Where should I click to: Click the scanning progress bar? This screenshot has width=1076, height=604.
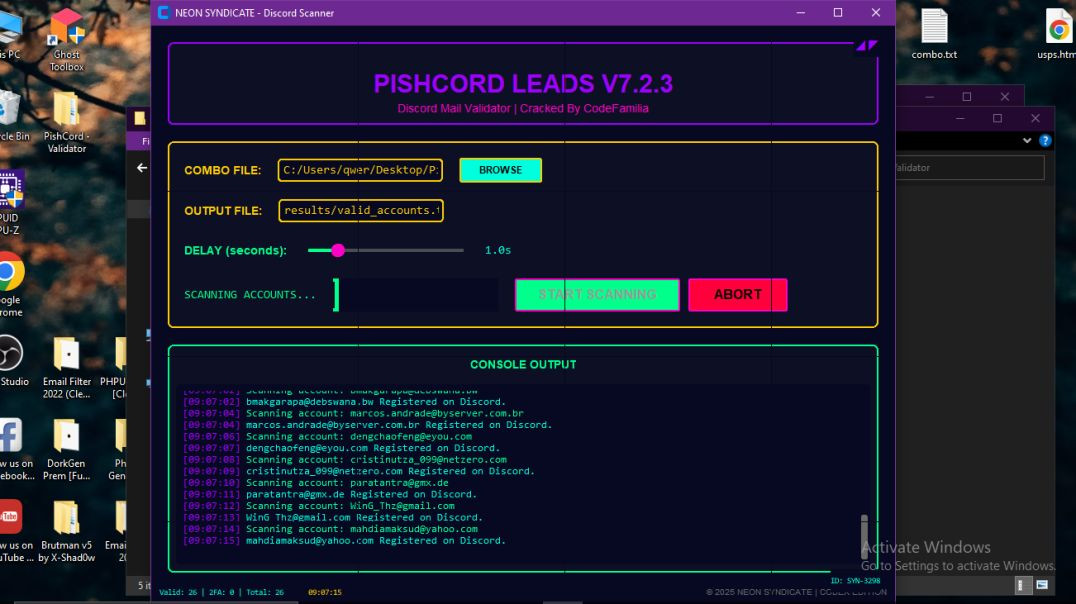coord(416,294)
